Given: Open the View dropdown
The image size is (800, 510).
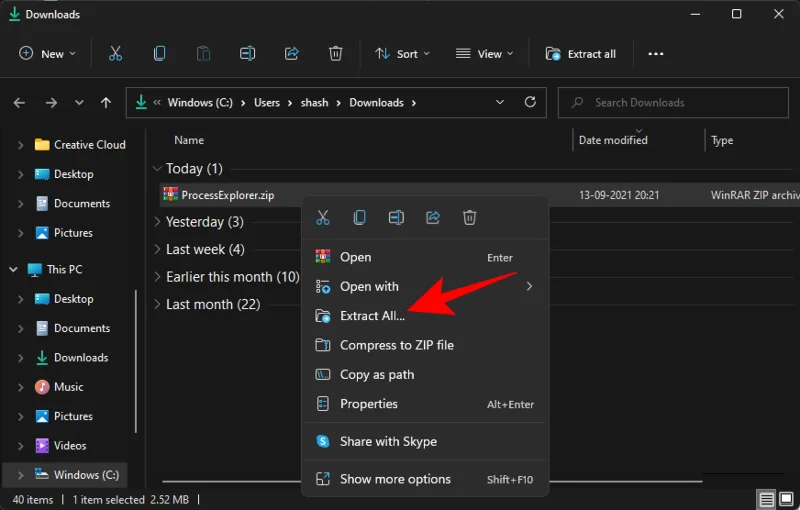Looking at the screenshot, I should pyautogui.click(x=484, y=54).
